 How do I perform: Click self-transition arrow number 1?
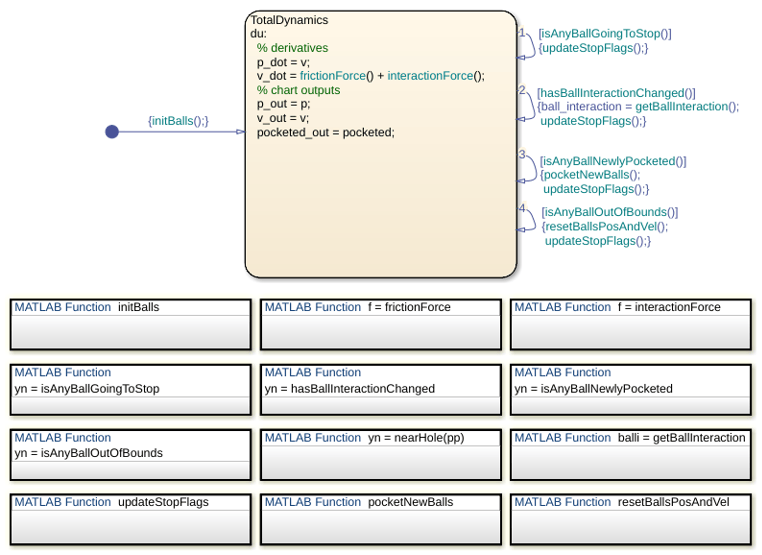pos(528,45)
